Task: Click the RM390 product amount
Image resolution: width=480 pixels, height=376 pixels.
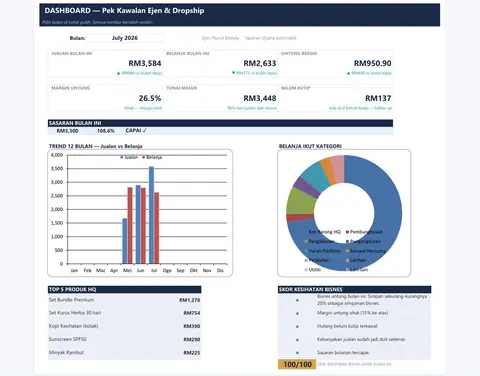Action: coord(192,326)
